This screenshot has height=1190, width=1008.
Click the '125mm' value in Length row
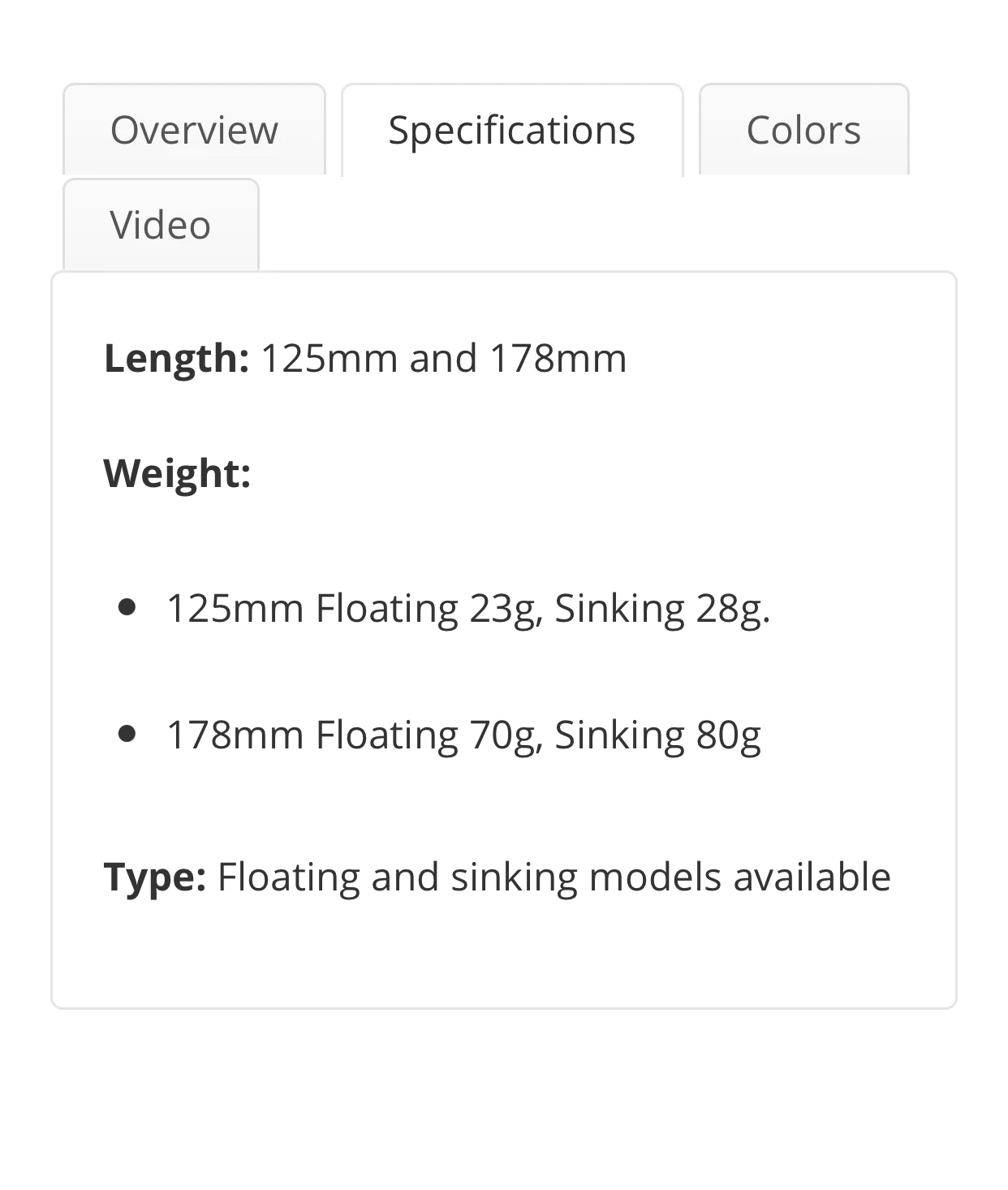pyautogui.click(x=328, y=358)
